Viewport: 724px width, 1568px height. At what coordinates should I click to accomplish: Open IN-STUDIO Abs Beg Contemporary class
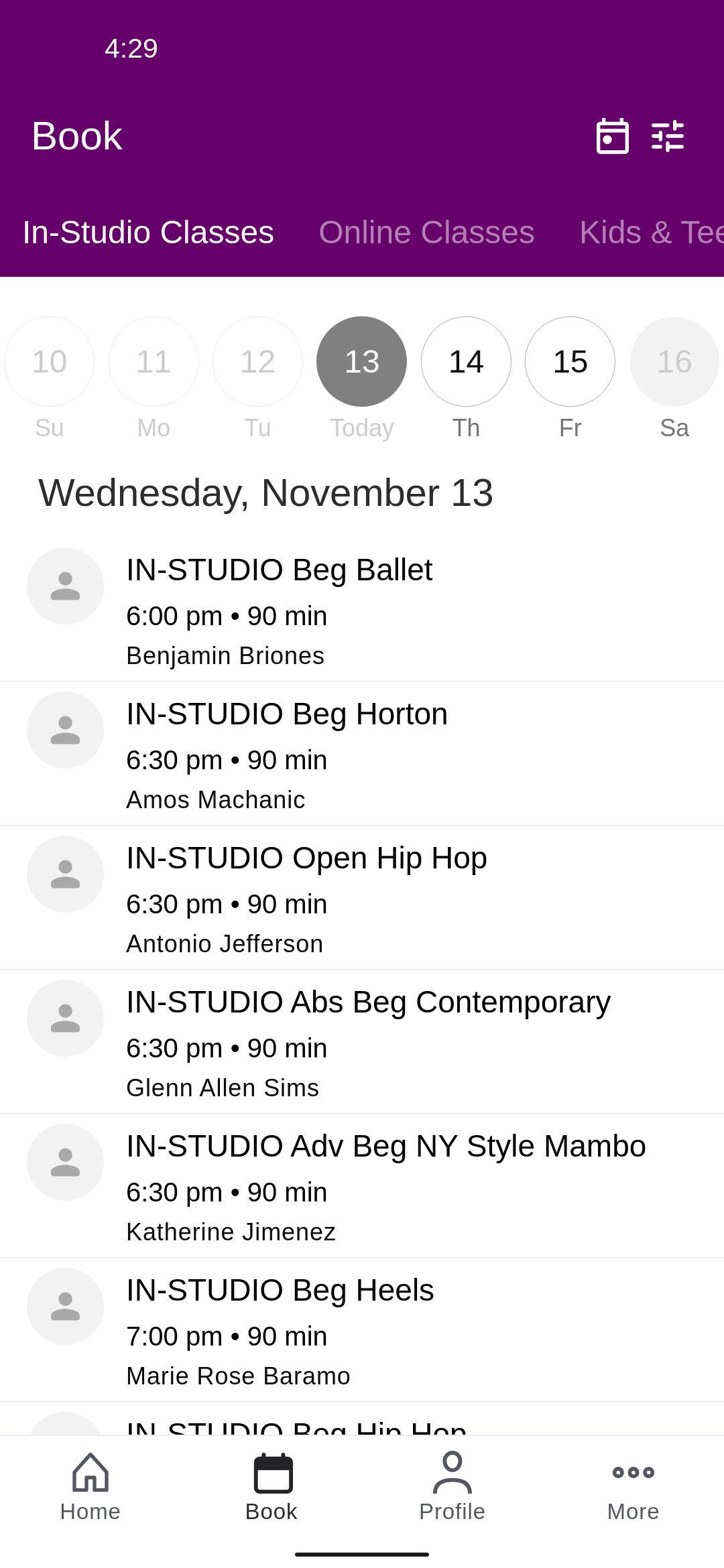(x=362, y=1042)
